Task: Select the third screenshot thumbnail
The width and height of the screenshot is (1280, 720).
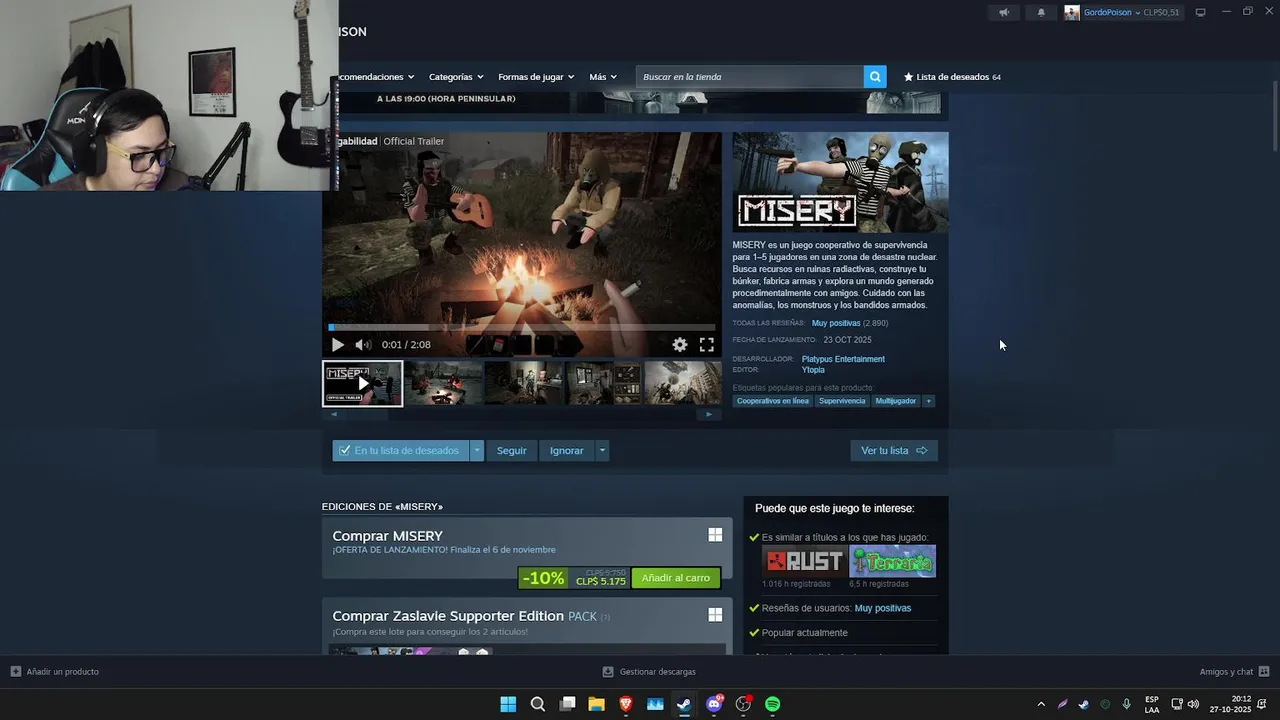Action: coord(523,383)
